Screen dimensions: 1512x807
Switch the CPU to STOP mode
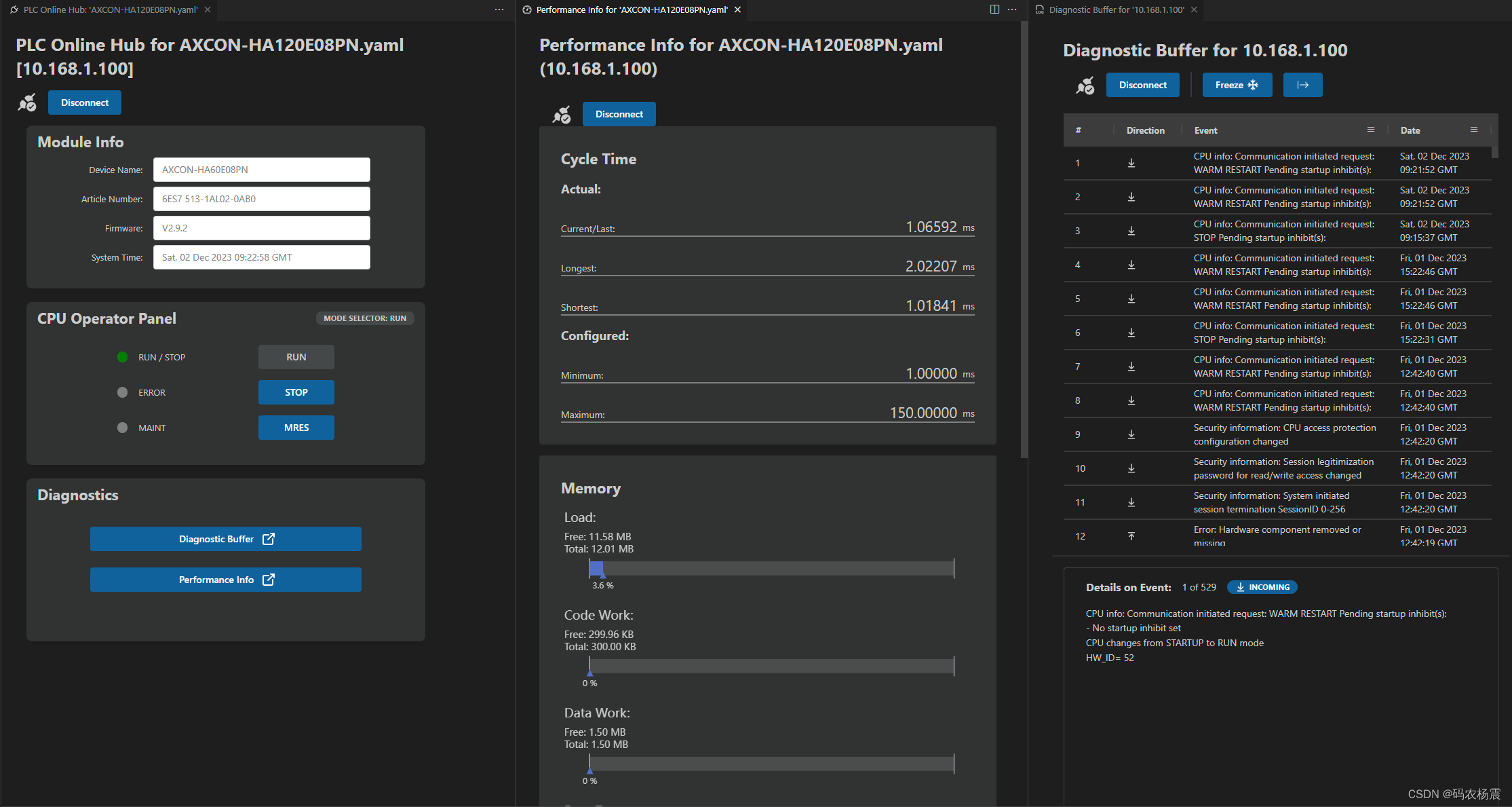(x=296, y=392)
